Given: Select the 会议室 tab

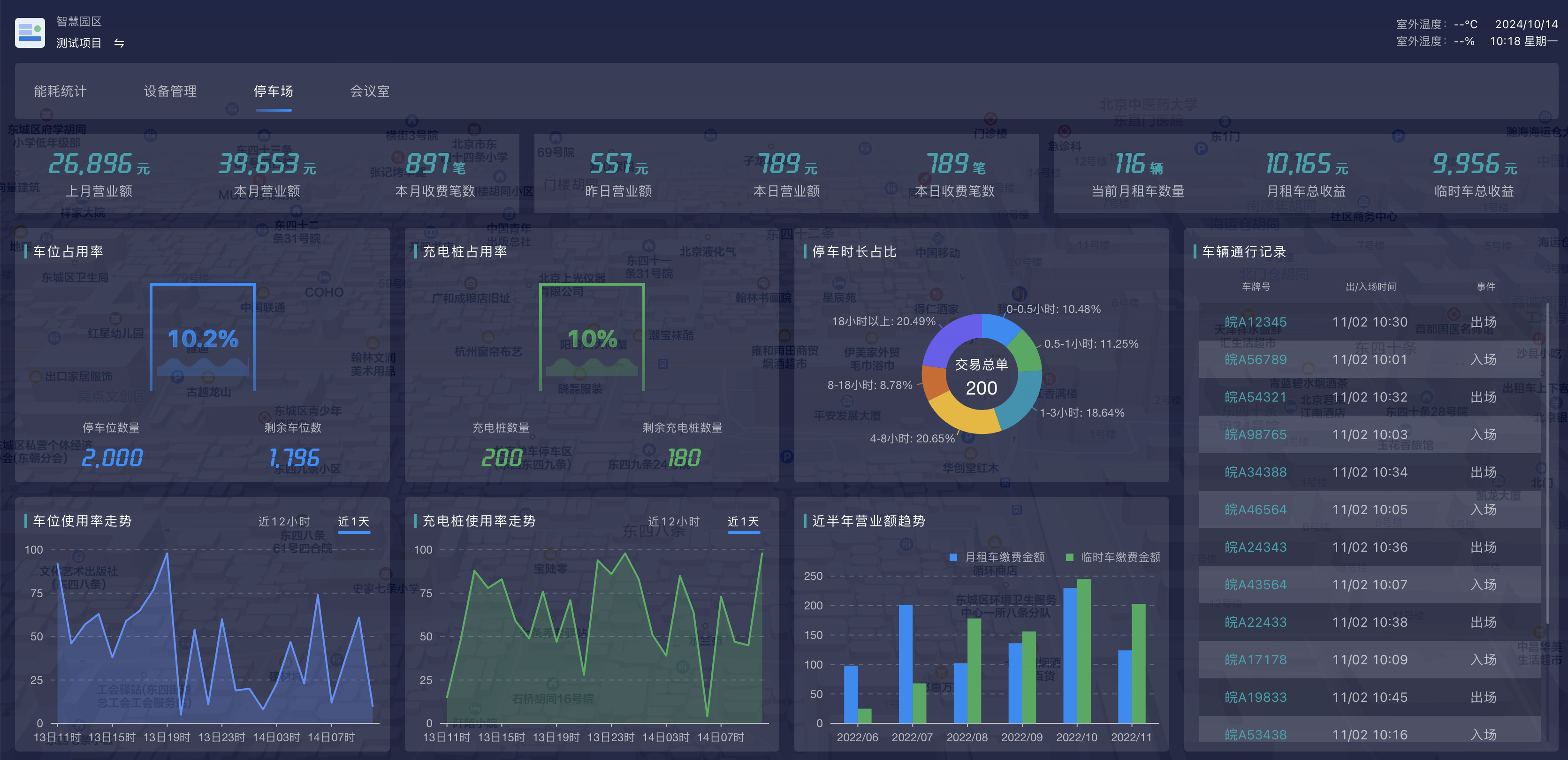Looking at the screenshot, I should (x=369, y=91).
